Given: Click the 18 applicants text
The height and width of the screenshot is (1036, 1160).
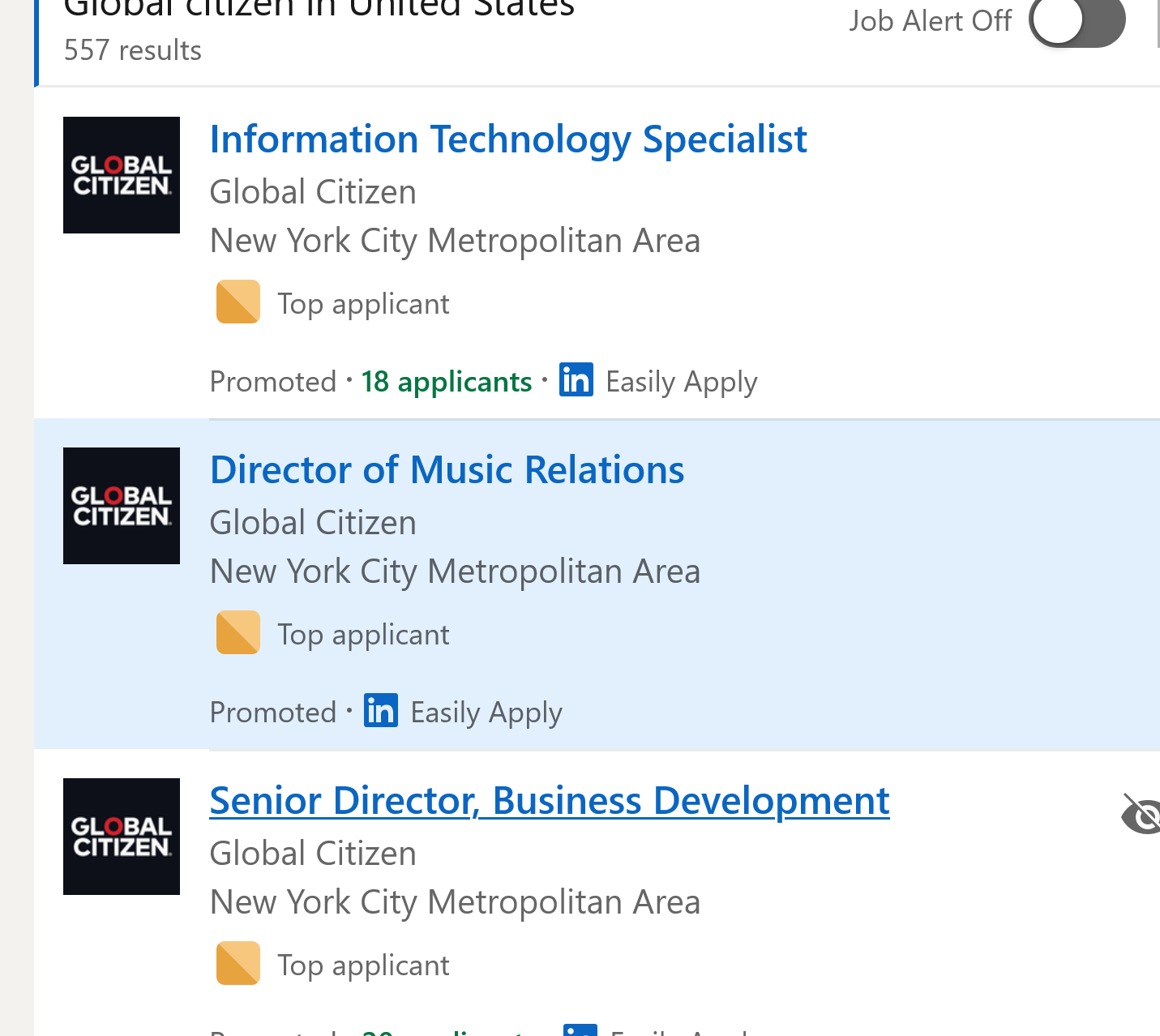Looking at the screenshot, I should [x=447, y=382].
